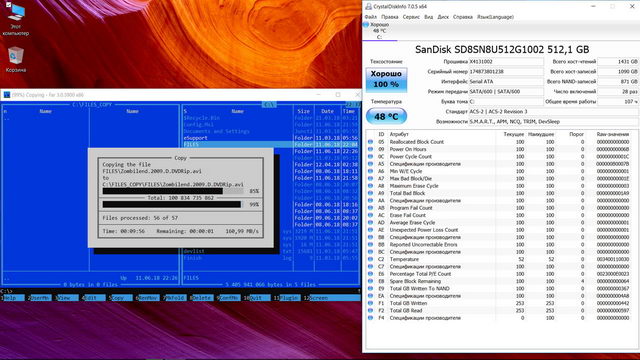The height and width of the screenshot is (360, 640).
Task: Click the 7MkFold key in Far Manager
Action: pos(174,298)
